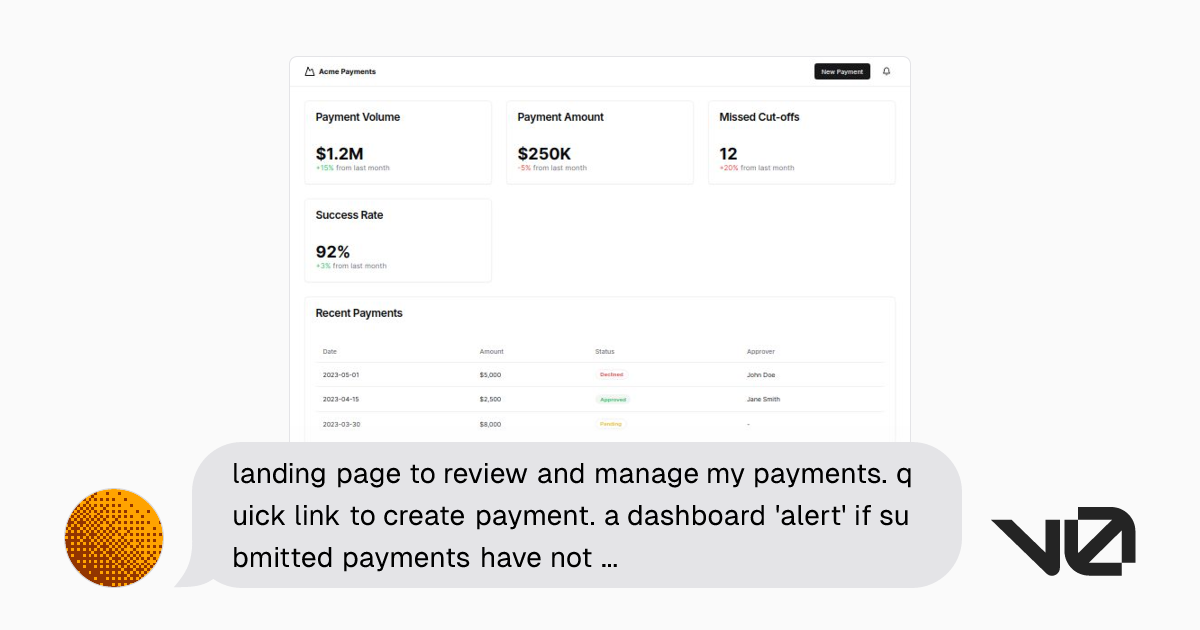Toggle the Pending status badge on the $8,000 payment
The image size is (1200, 630).
(610, 423)
